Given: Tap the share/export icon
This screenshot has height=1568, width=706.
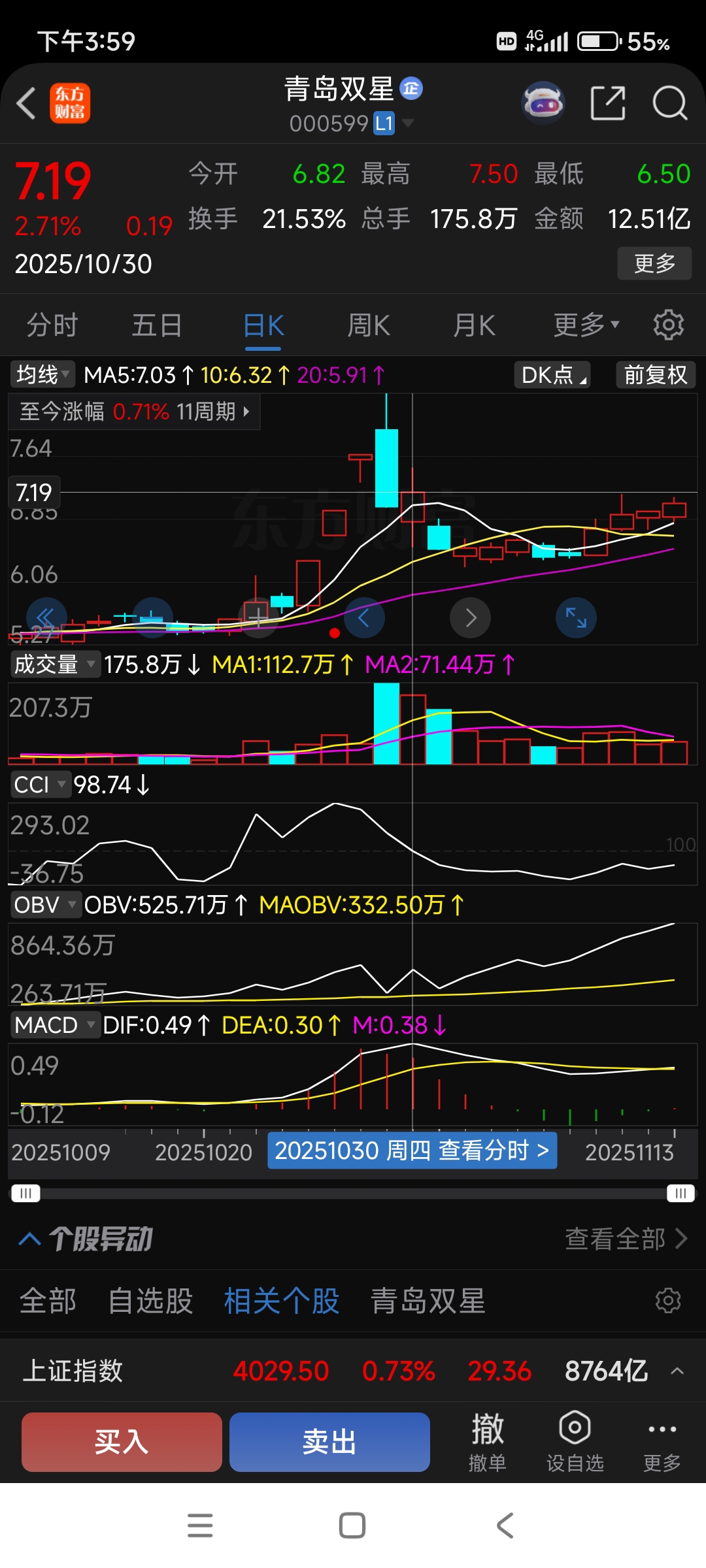Looking at the screenshot, I should tap(608, 103).
